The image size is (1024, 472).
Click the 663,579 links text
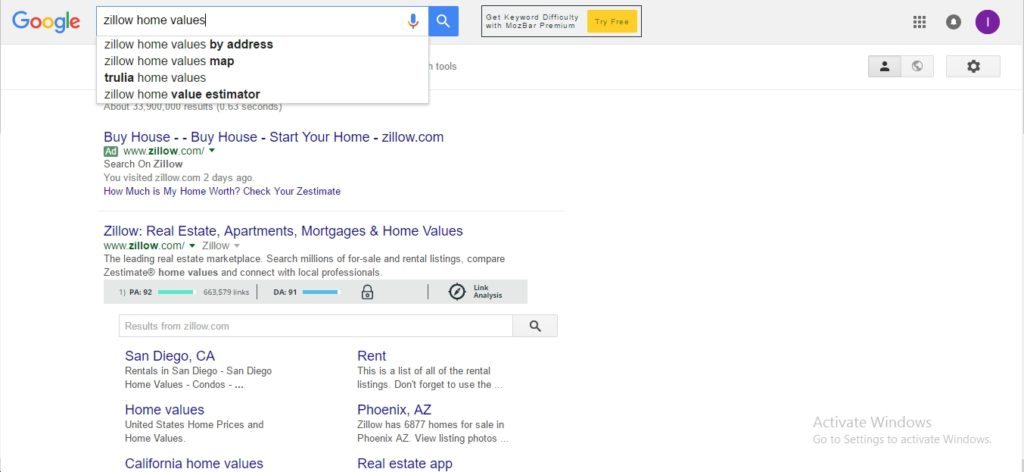tap(226, 292)
